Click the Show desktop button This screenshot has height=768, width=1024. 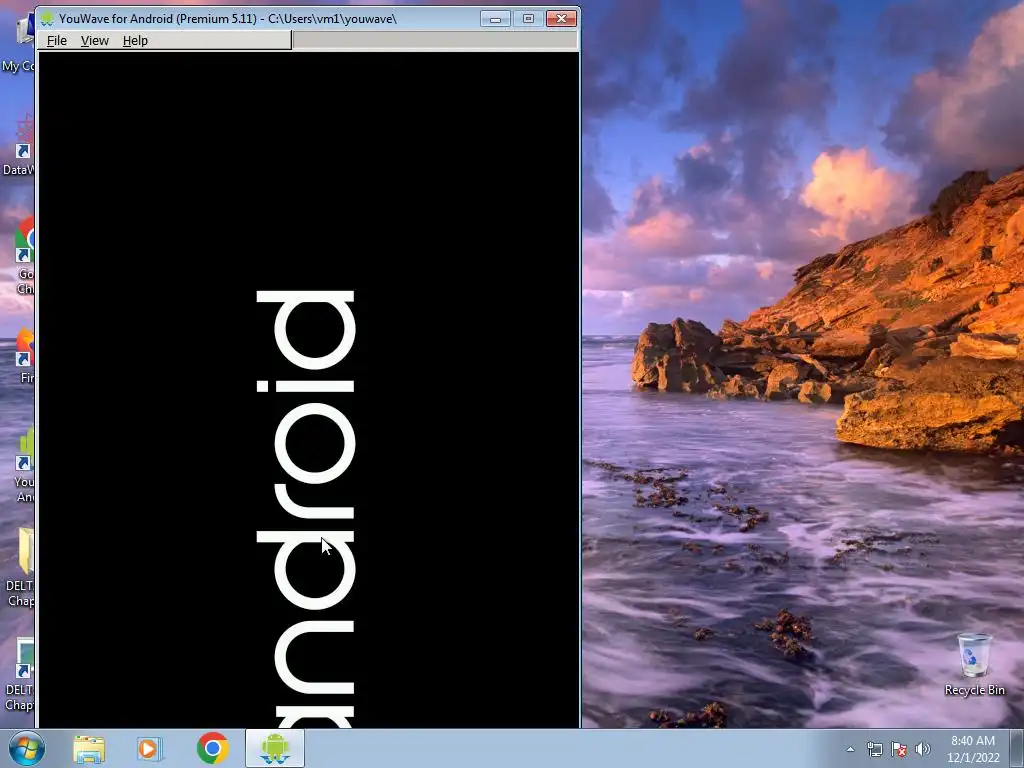tap(1017, 748)
